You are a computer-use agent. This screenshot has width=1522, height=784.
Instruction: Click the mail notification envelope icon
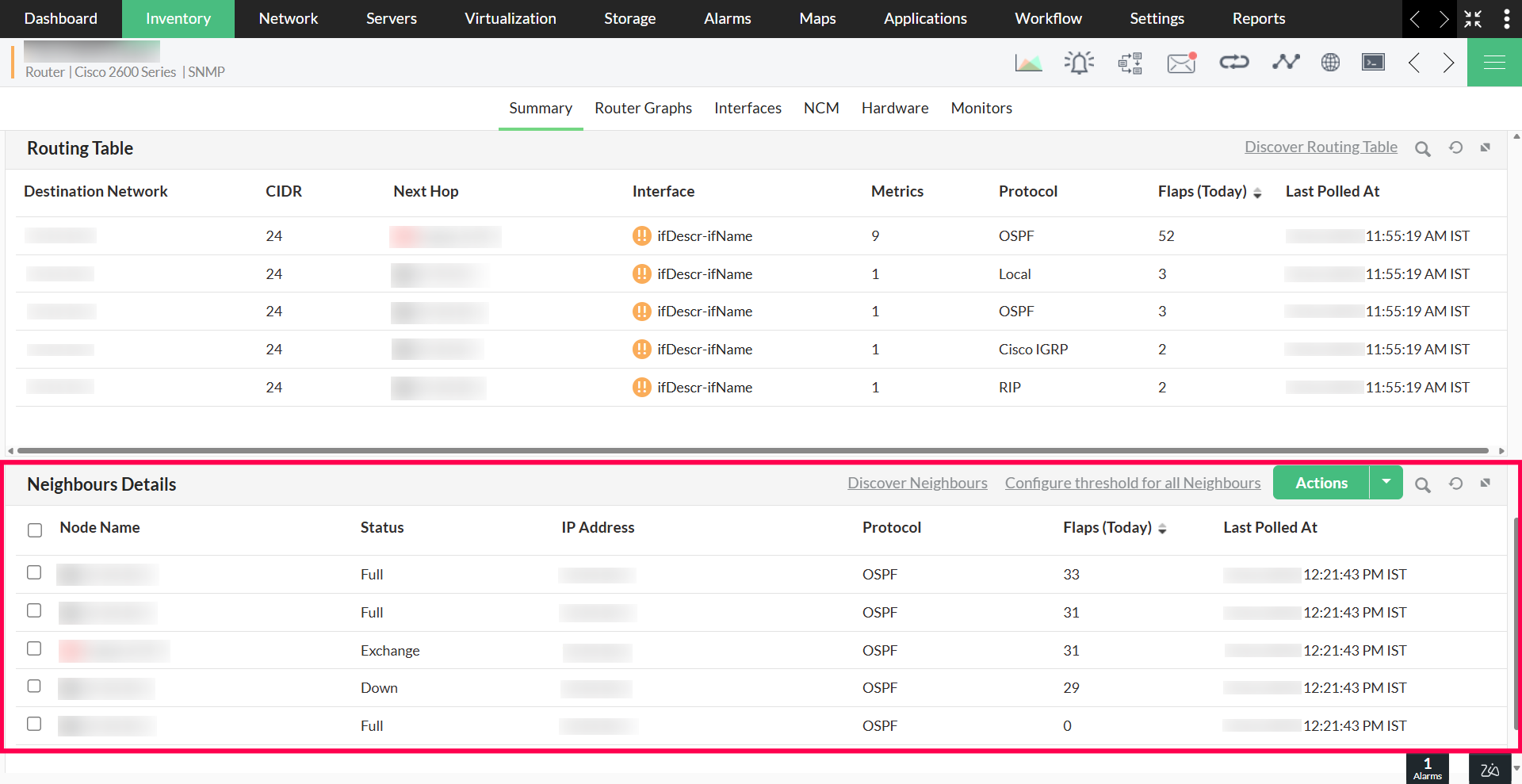1181,62
